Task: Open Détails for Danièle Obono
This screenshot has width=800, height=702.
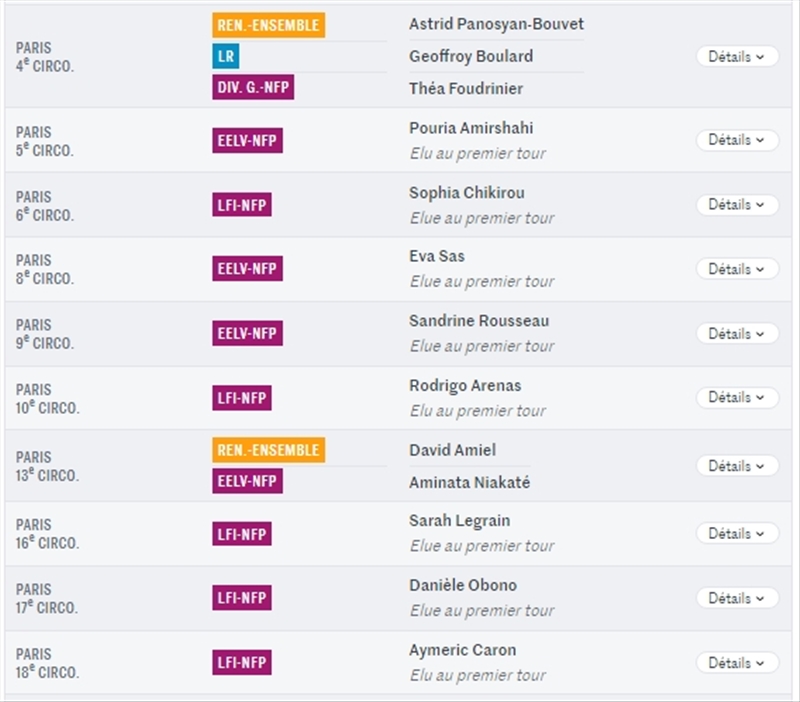Action: pyautogui.click(x=737, y=598)
